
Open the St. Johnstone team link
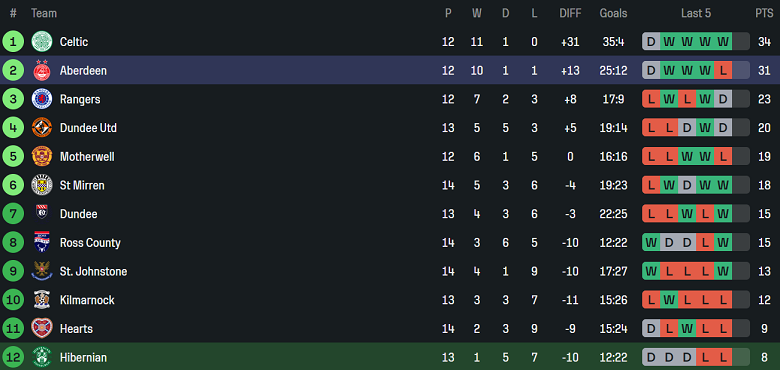[94, 272]
